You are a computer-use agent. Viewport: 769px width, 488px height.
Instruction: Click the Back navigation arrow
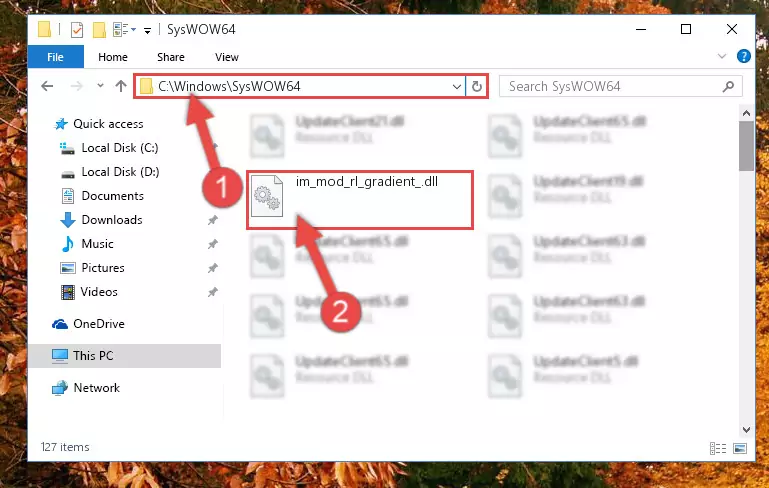47,86
